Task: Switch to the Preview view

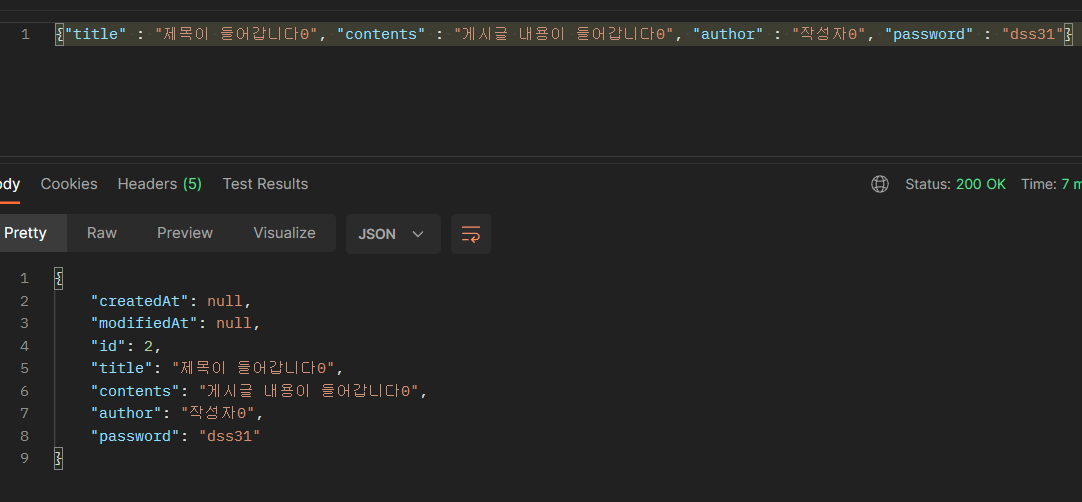Action: pos(185,233)
